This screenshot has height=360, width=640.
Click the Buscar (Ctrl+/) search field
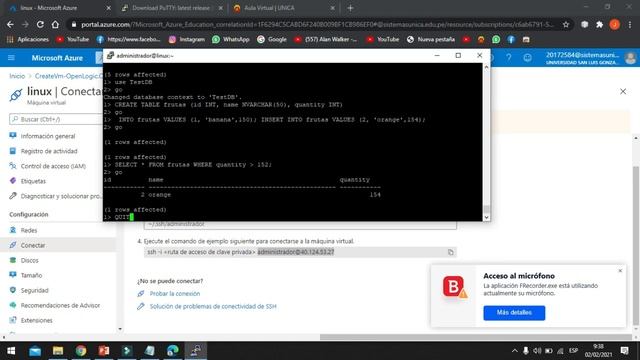56,119
